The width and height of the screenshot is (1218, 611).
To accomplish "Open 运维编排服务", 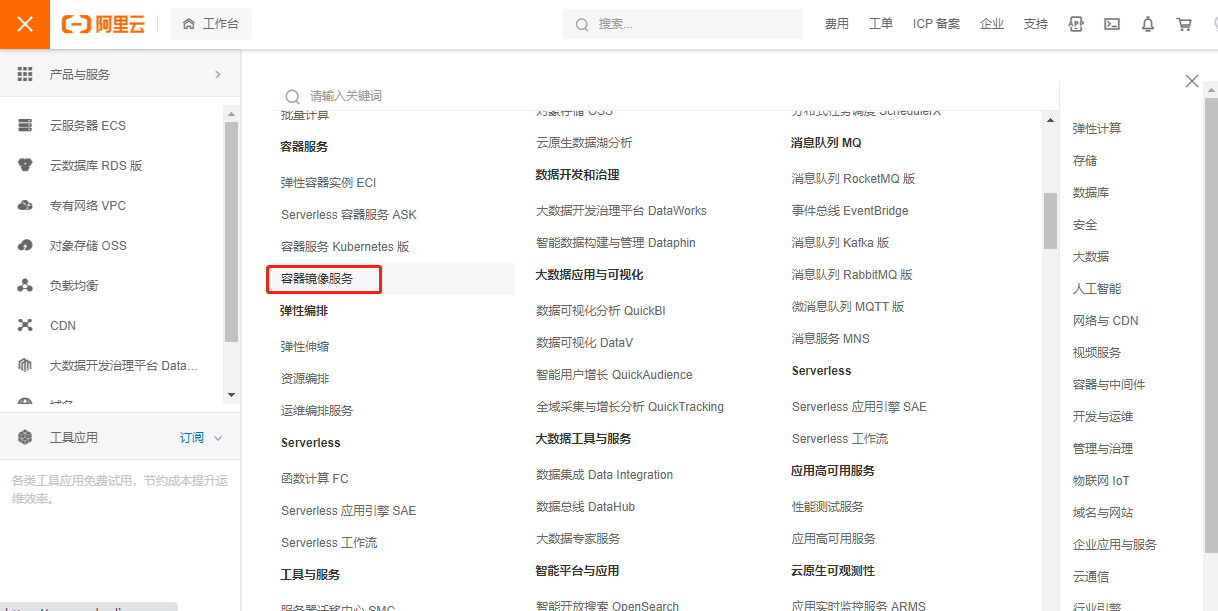I will (317, 410).
